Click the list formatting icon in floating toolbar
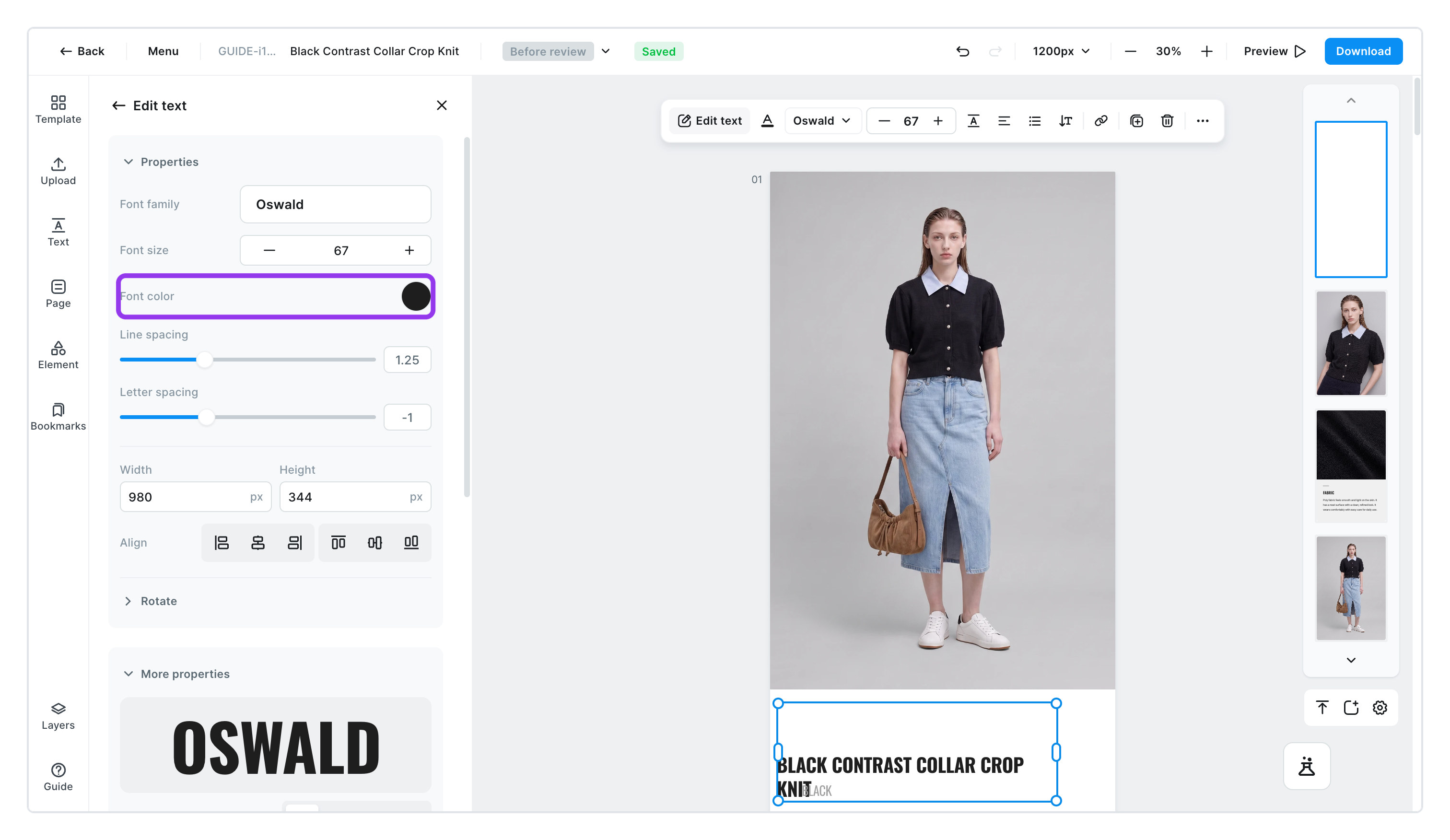Image resolution: width=1450 pixels, height=840 pixels. click(x=1035, y=121)
